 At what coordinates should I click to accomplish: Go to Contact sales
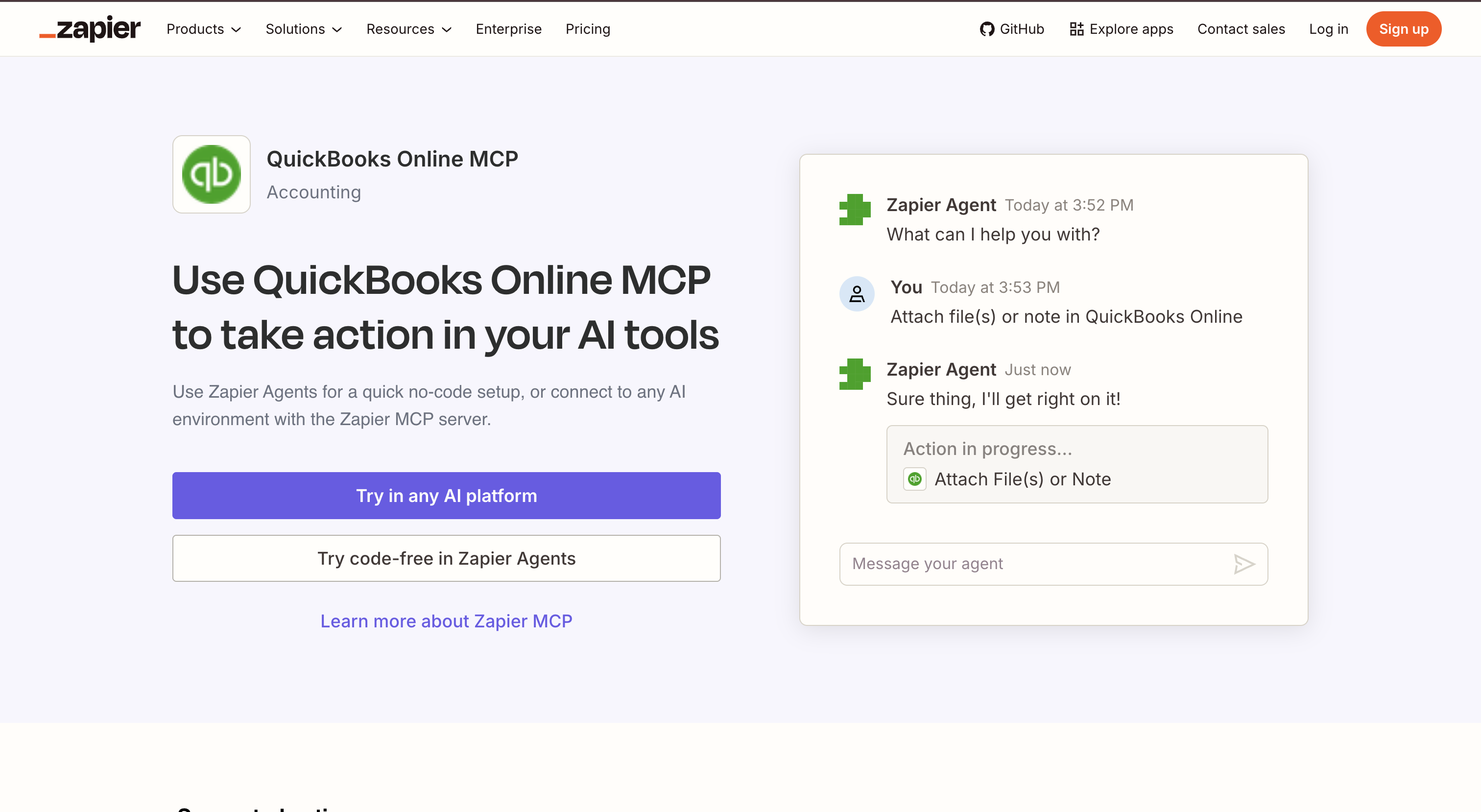pos(1241,29)
